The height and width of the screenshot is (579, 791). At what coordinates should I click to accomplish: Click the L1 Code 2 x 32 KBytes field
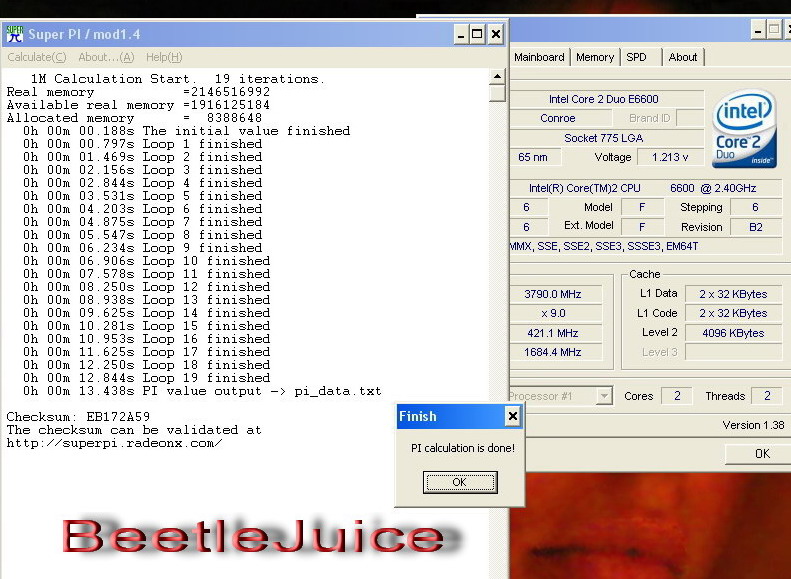coord(733,313)
